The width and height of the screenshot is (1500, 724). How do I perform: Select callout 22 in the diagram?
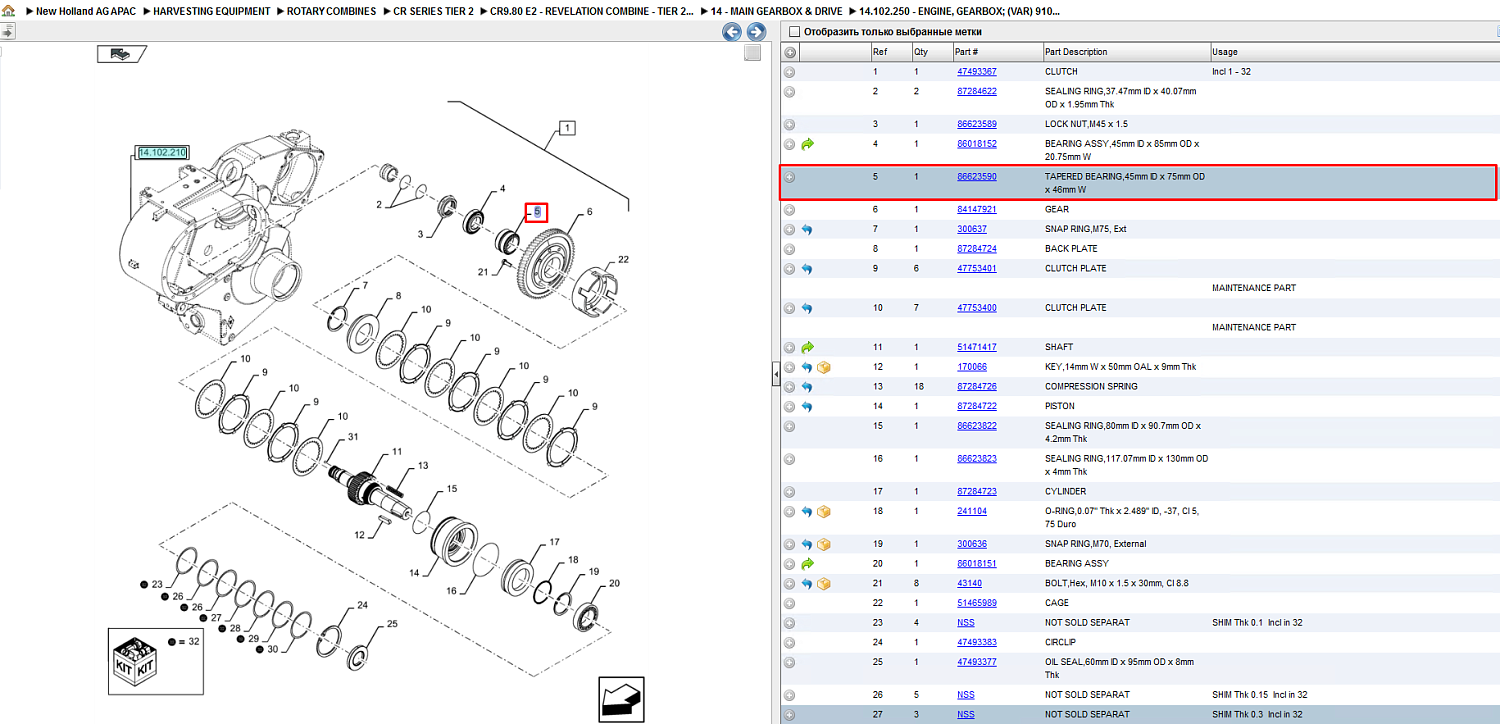[623, 260]
